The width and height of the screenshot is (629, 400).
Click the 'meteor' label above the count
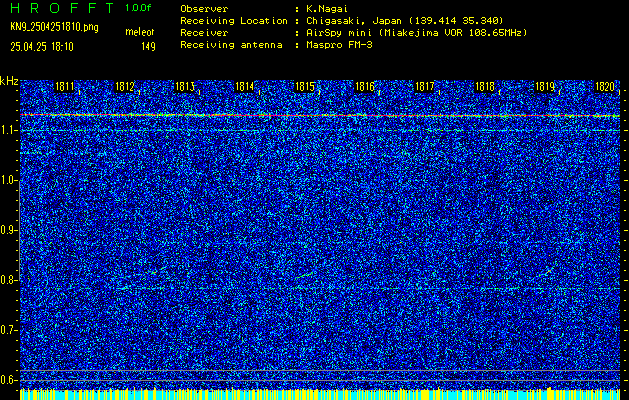(x=139, y=32)
